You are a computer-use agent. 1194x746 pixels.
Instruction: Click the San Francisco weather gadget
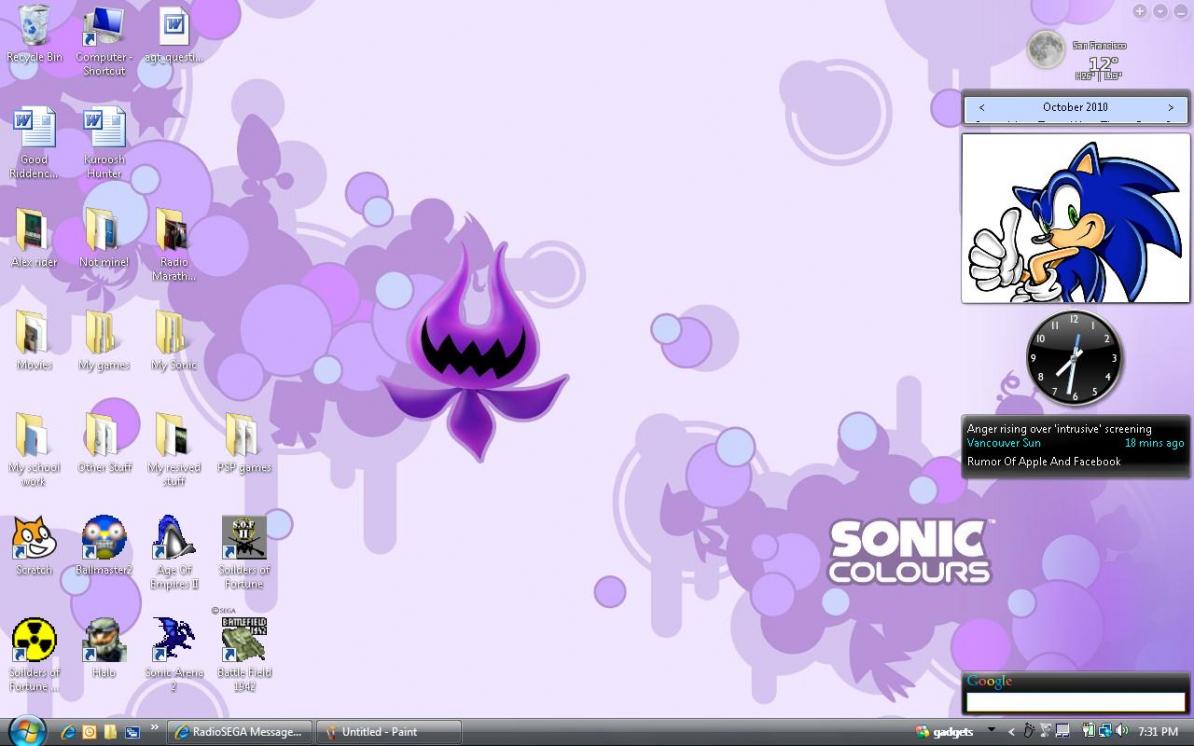tap(1075, 56)
